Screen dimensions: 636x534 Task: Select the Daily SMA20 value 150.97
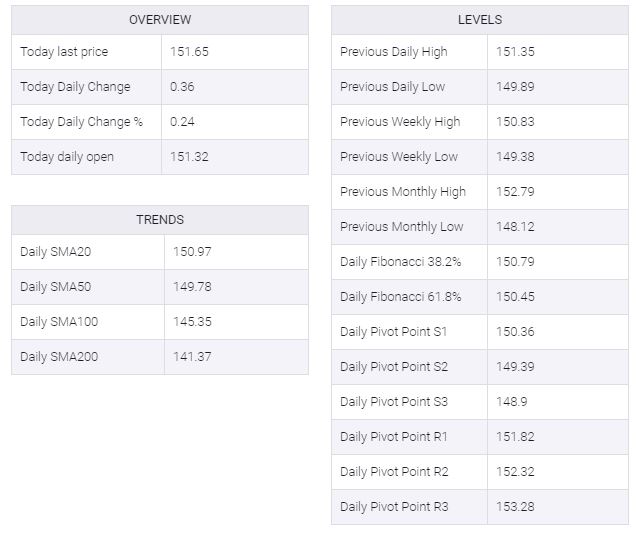[192, 251]
